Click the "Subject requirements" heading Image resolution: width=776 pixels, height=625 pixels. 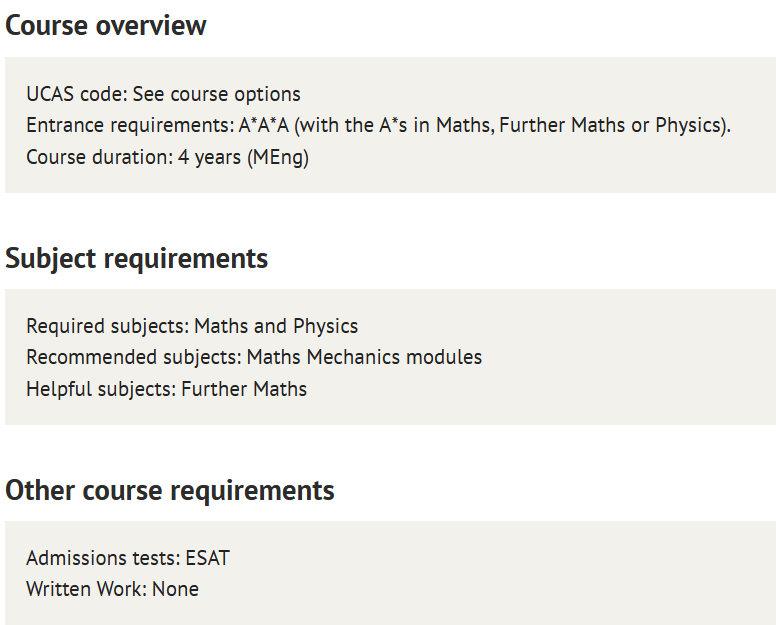[x=137, y=258]
